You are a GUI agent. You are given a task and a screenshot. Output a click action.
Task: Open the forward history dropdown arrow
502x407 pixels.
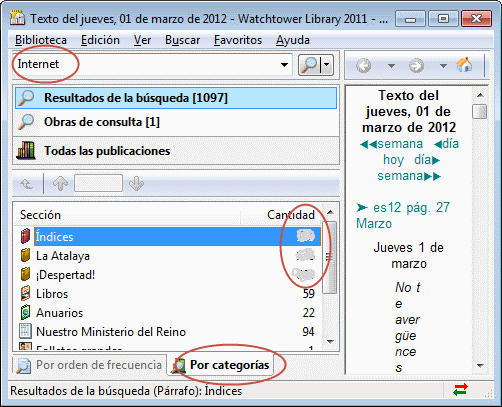coord(443,66)
